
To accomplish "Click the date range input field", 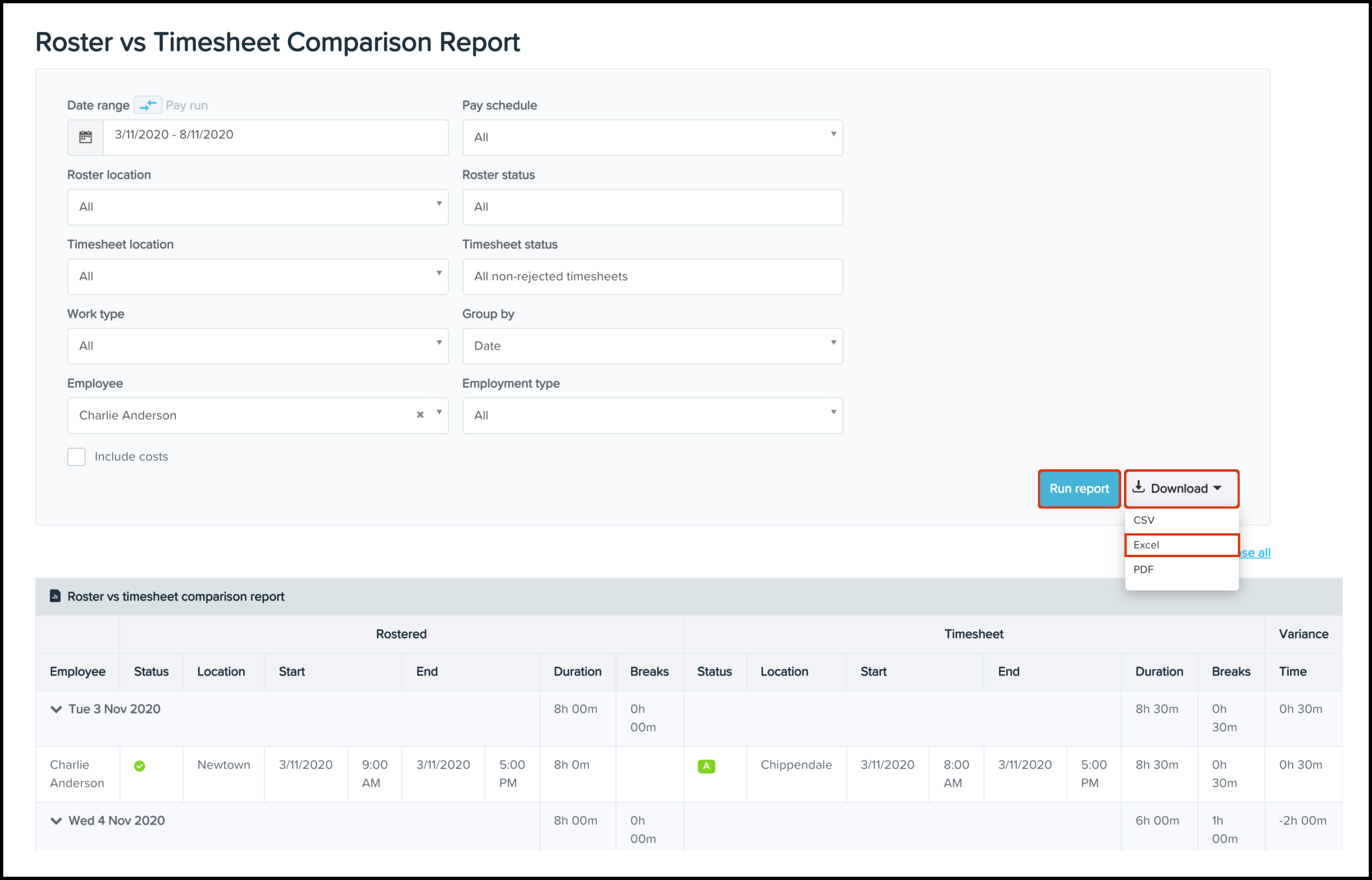I will [275, 137].
